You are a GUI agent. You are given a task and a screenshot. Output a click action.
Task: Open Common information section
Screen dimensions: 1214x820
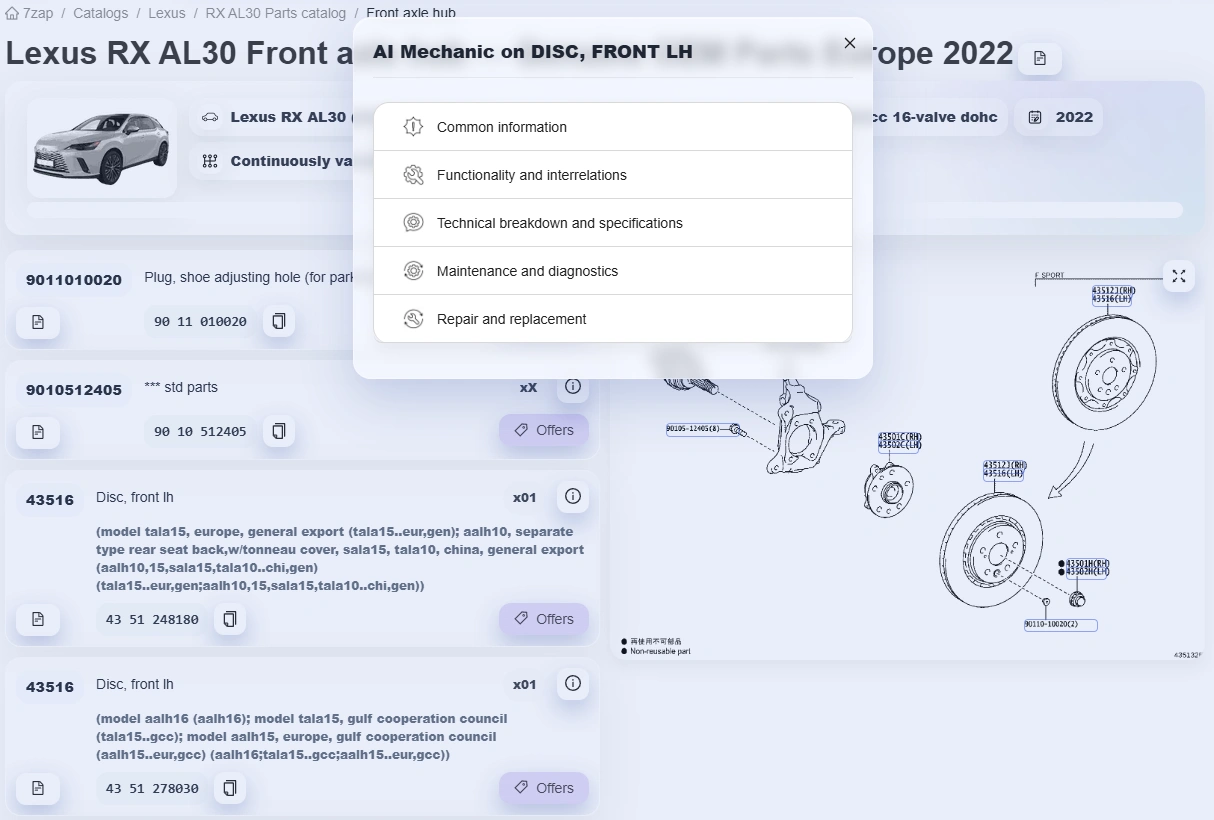(x=612, y=127)
